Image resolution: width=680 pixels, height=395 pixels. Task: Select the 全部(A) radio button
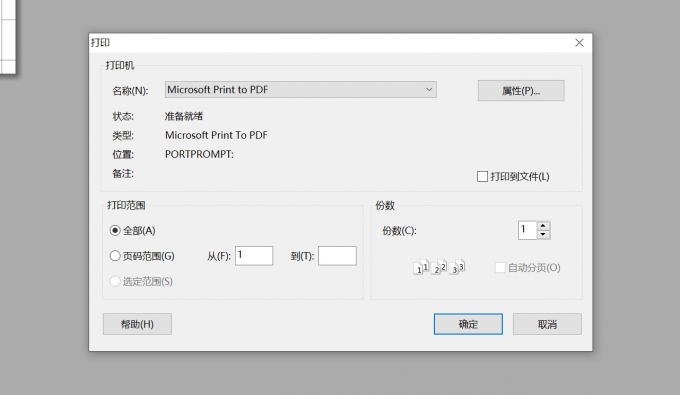115,230
